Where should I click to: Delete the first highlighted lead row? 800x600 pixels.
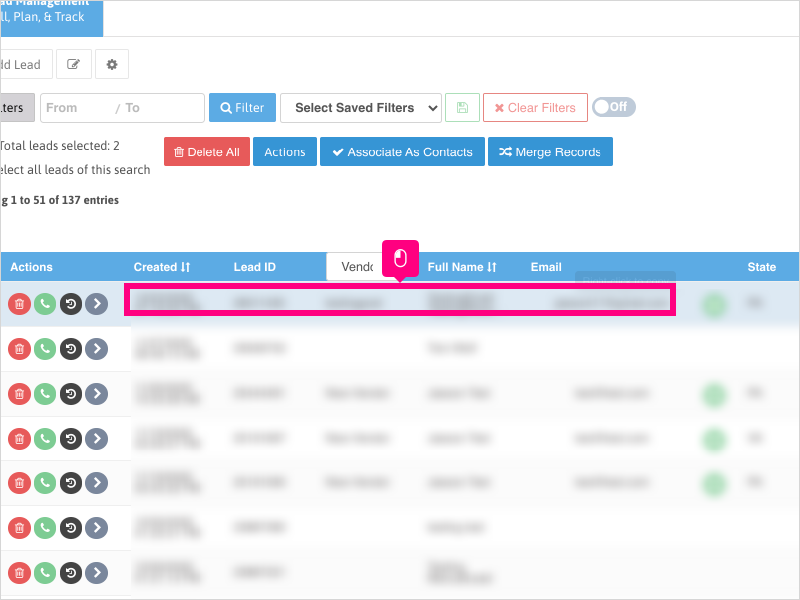(x=19, y=304)
